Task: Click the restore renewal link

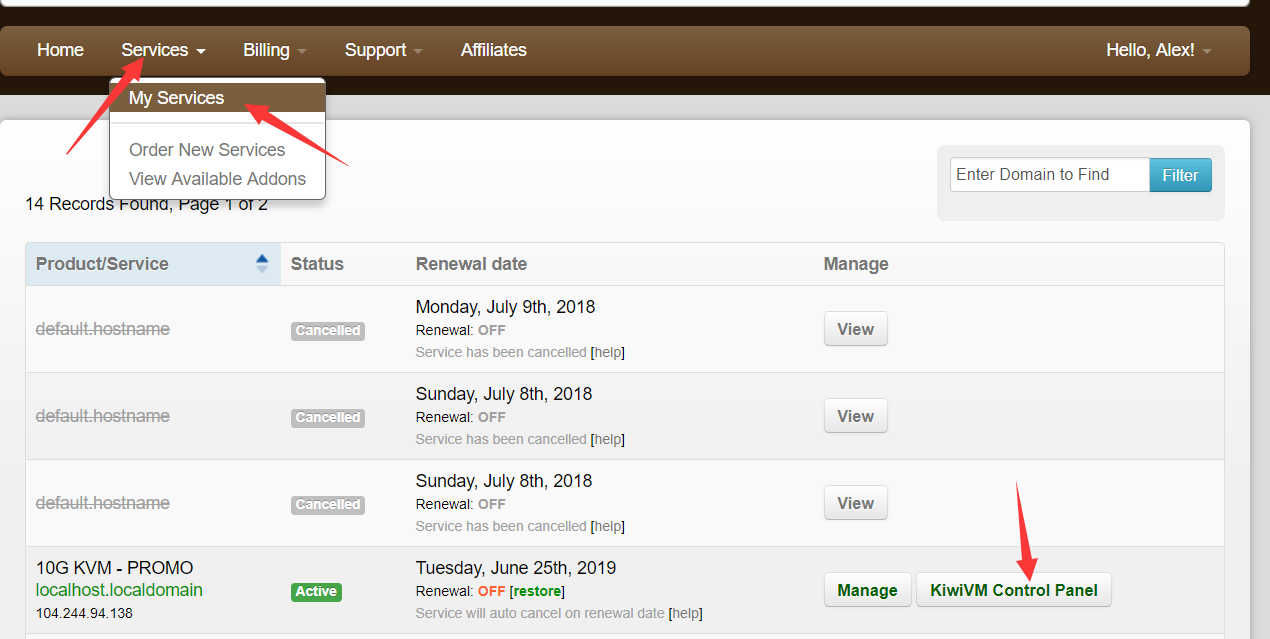Action: (x=537, y=591)
